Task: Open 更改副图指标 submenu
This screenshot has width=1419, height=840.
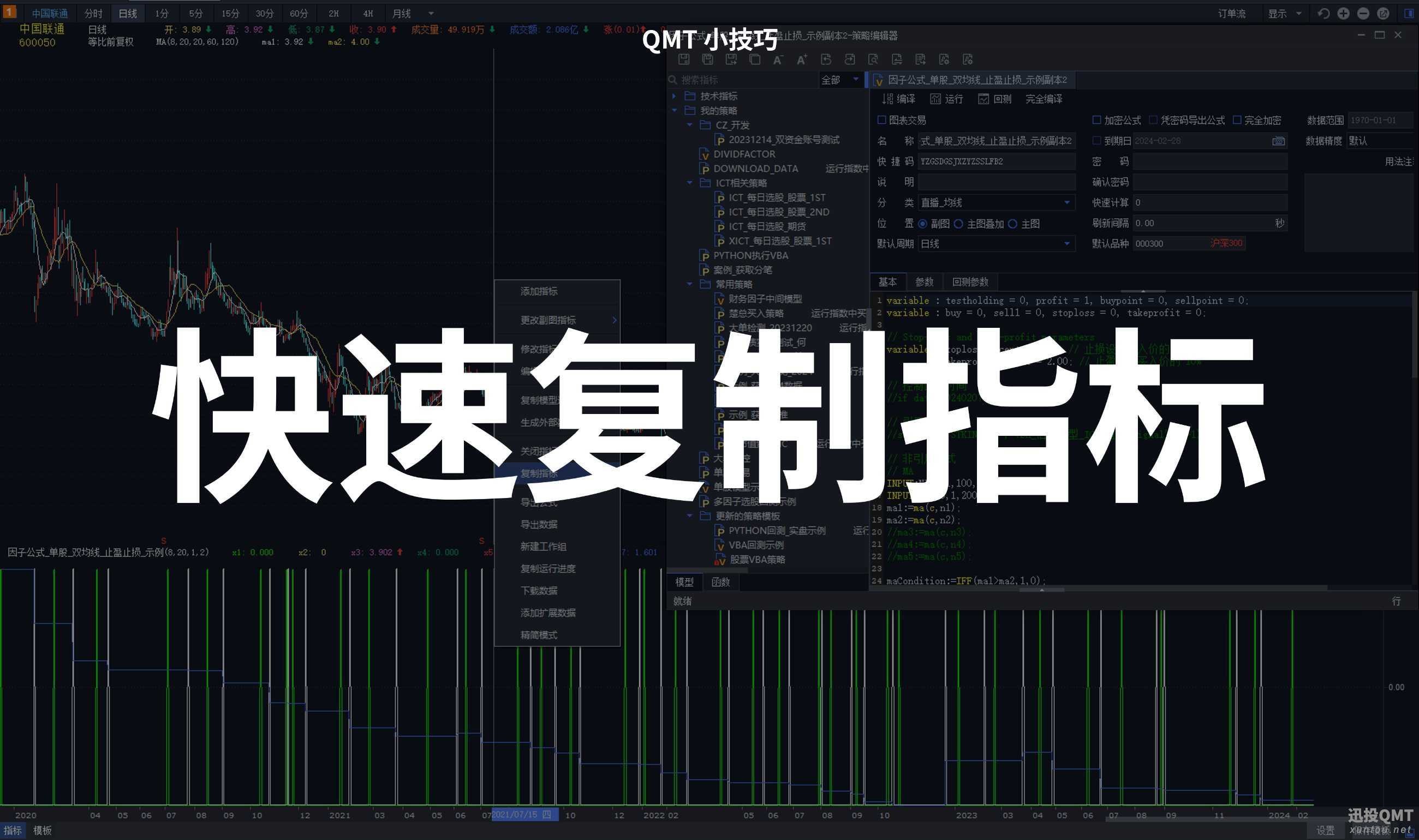Action: click(557, 320)
